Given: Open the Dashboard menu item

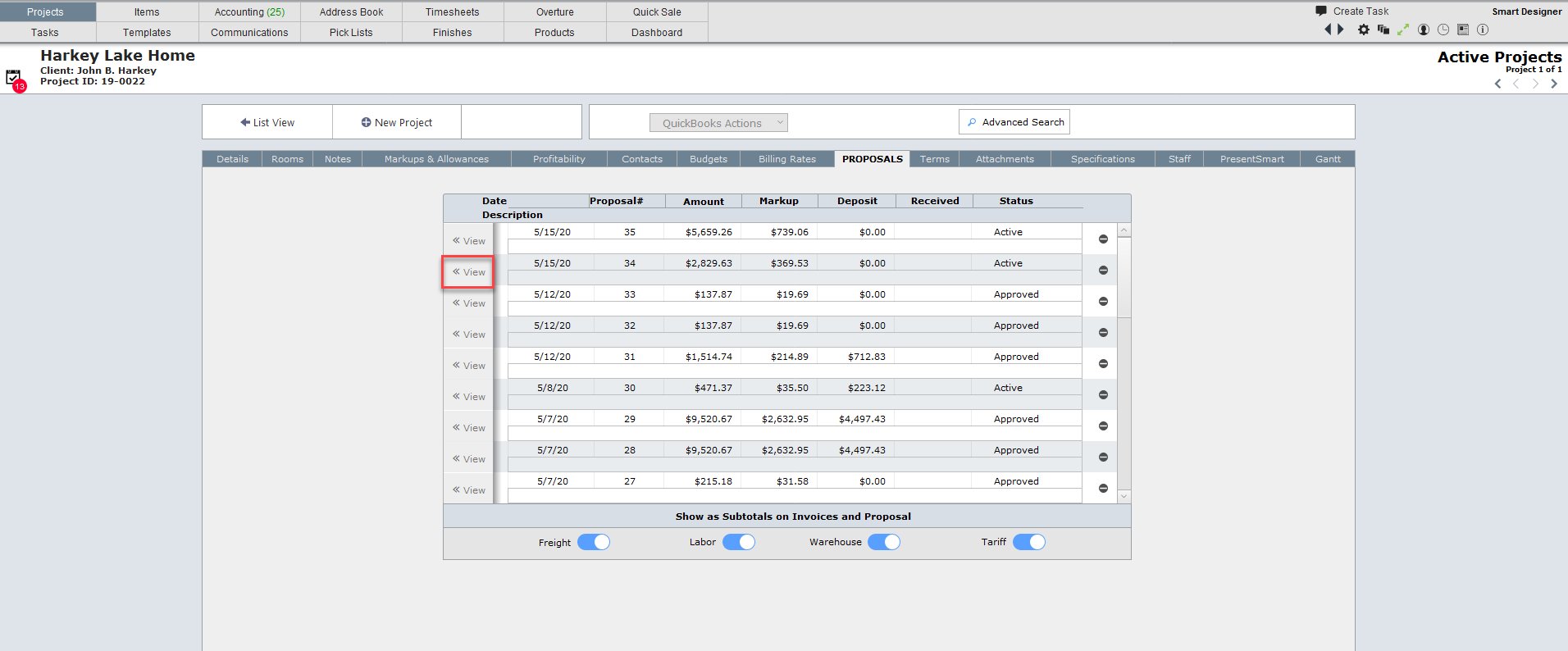Looking at the screenshot, I should pyautogui.click(x=657, y=33).
